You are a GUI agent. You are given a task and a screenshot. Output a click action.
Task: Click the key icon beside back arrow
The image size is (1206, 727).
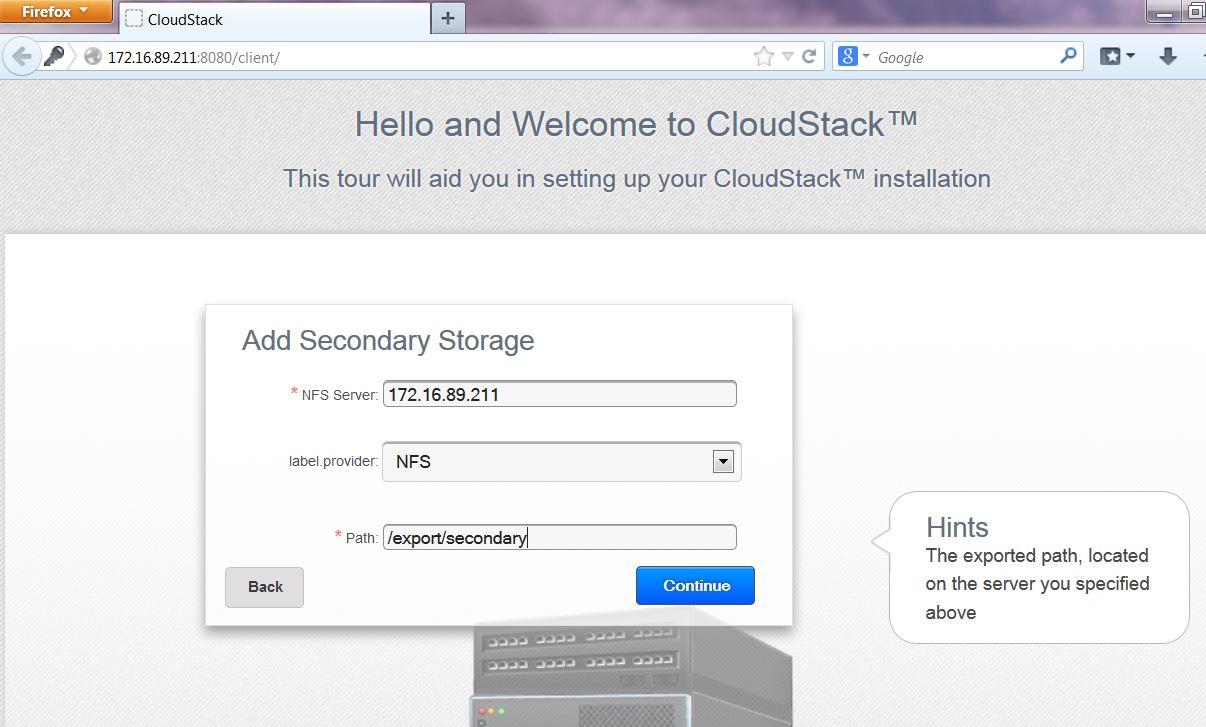54,57
